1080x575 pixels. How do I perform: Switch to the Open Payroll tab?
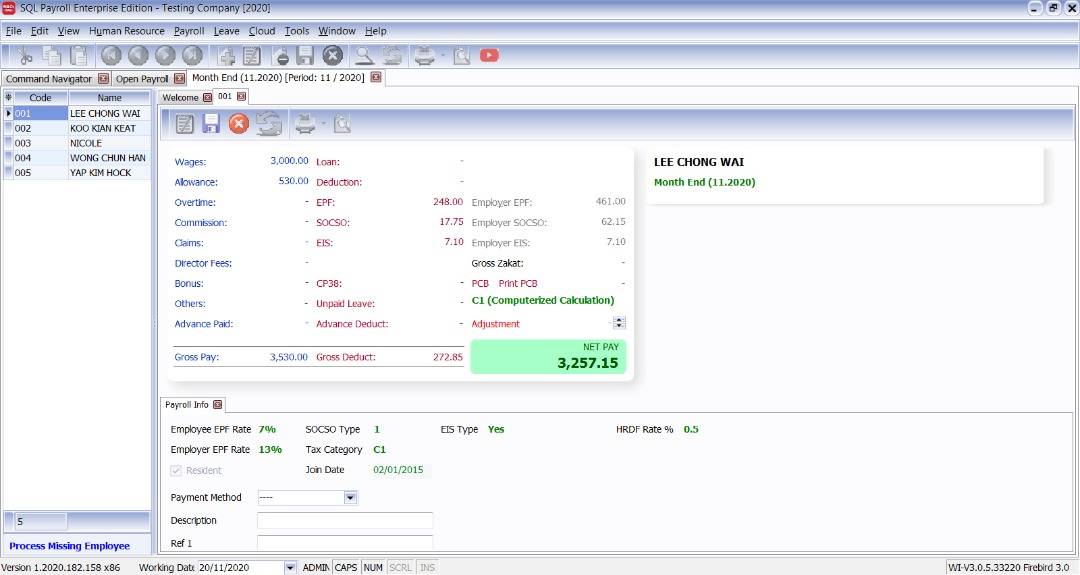click(142, 78)
